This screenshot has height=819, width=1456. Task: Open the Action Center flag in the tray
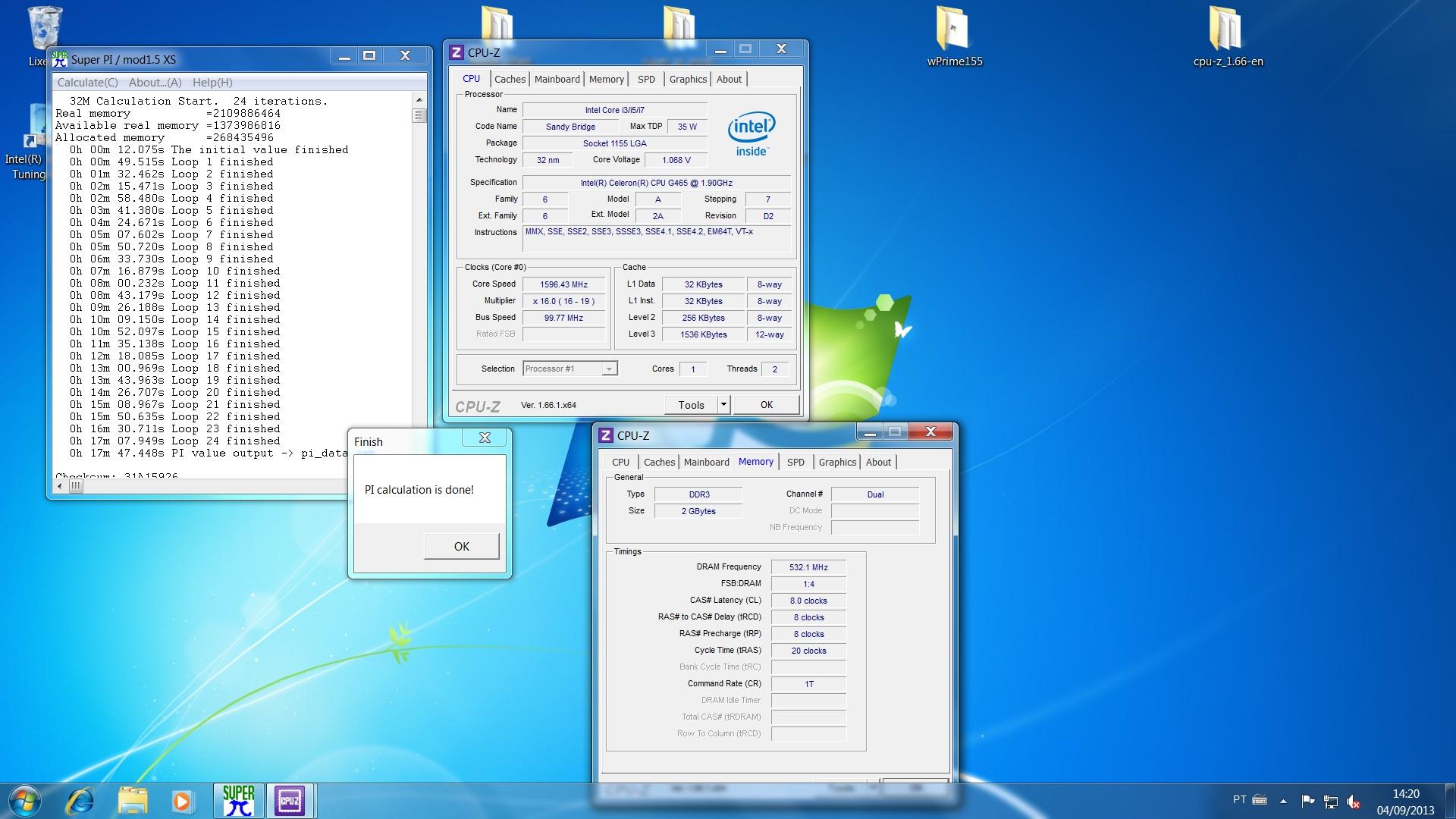click(1308, 801)
